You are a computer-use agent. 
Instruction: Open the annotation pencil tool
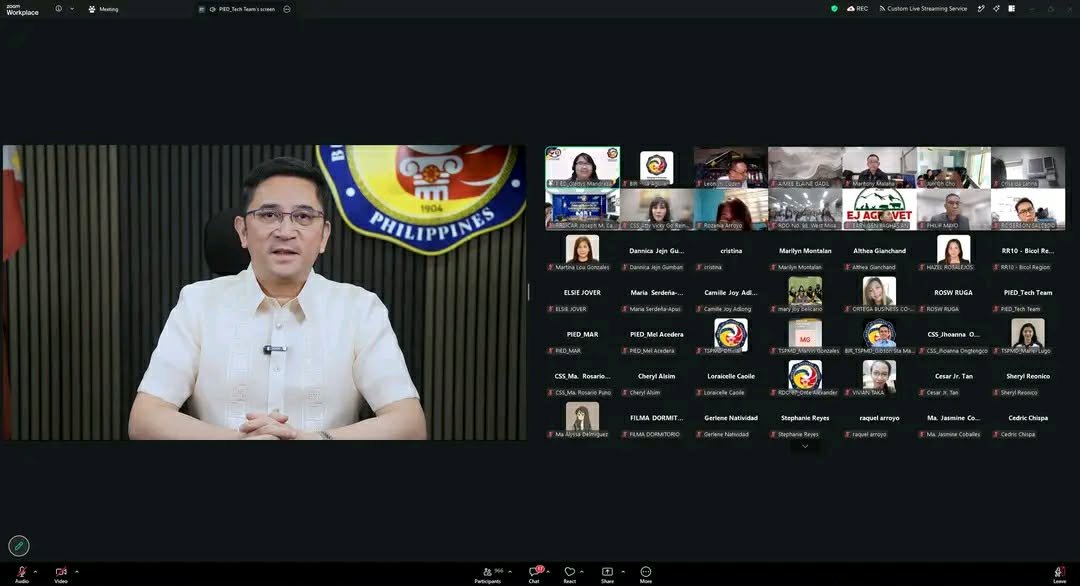pos(19,546)
